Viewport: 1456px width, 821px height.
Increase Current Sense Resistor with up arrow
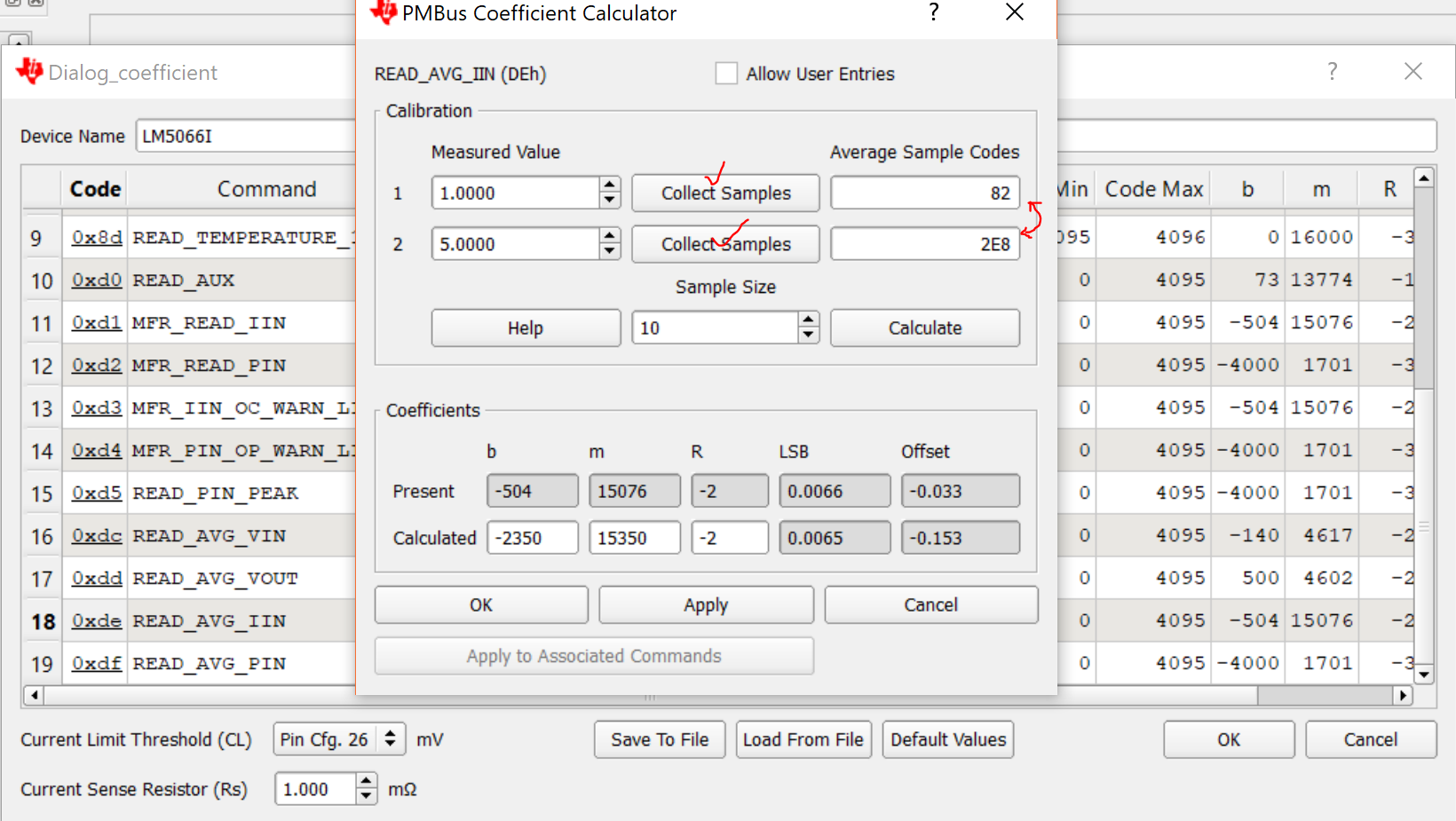(367, 781)
